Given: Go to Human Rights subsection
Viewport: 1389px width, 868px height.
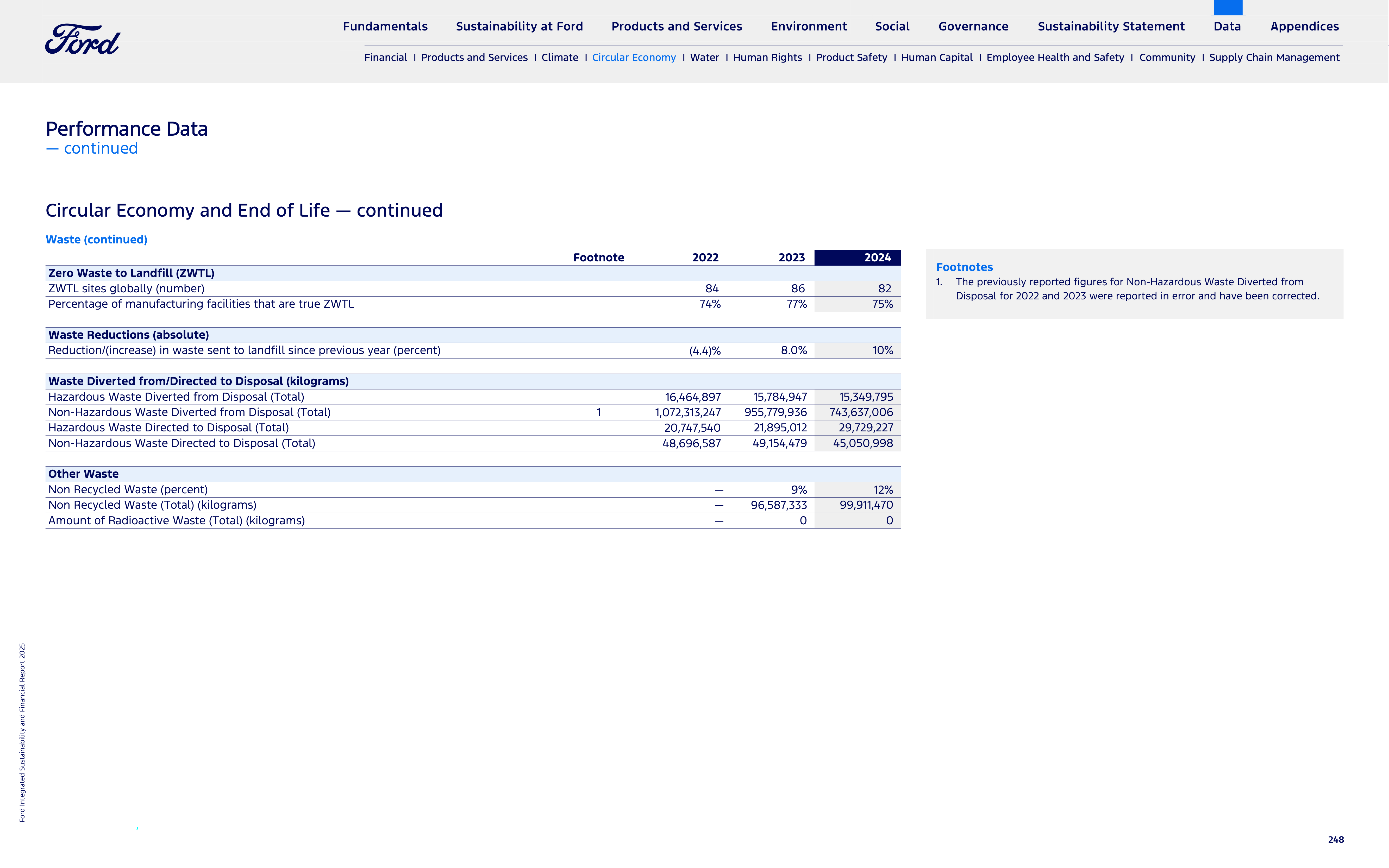Looking at the screenshot, I should (x=767, y=58).
